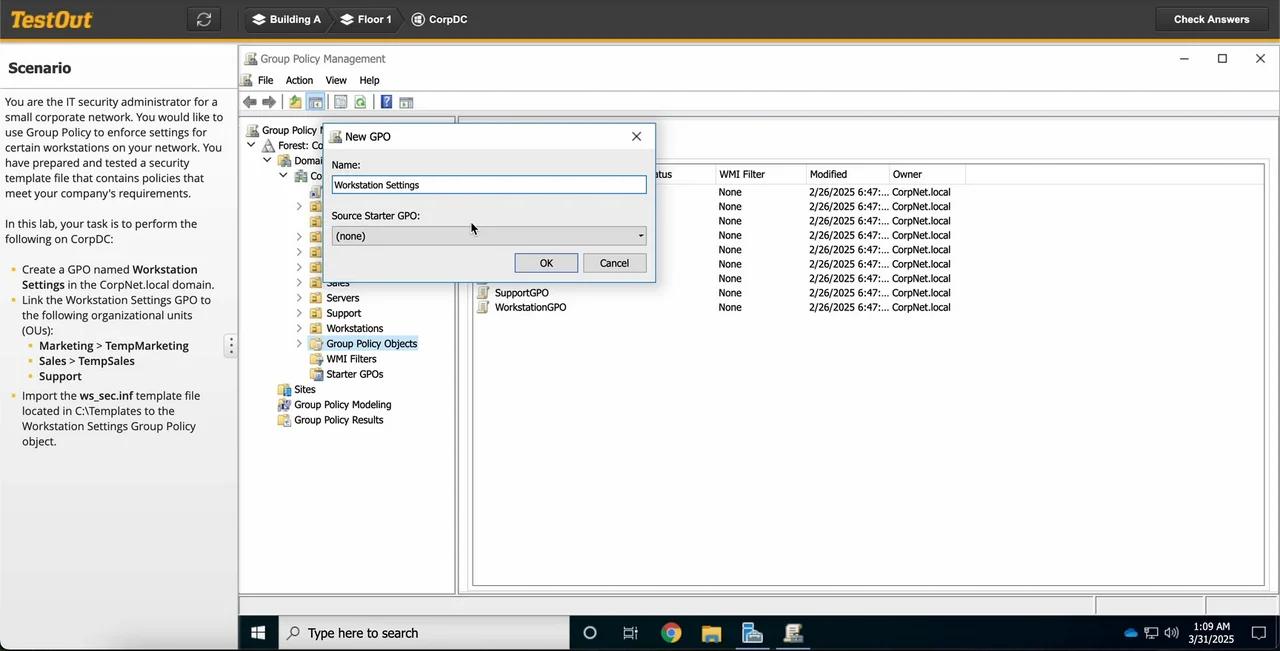
Task: Select the Up One Level toolbar icon
Action: pos(295,101)
